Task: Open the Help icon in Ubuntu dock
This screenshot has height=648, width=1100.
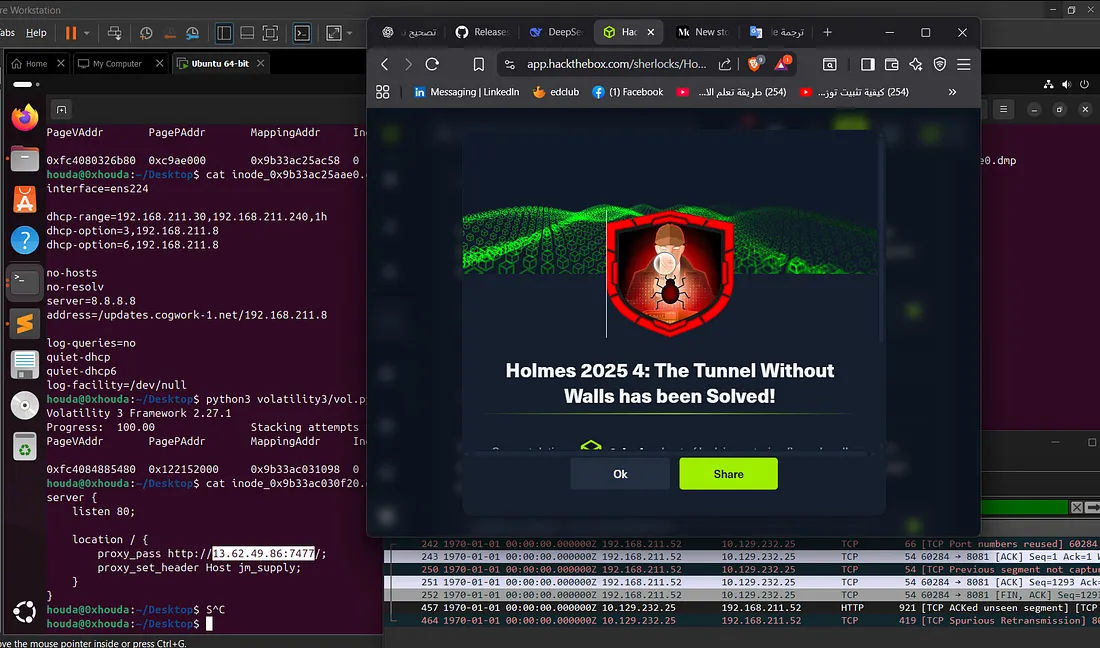Action: (x=25, y=241)
